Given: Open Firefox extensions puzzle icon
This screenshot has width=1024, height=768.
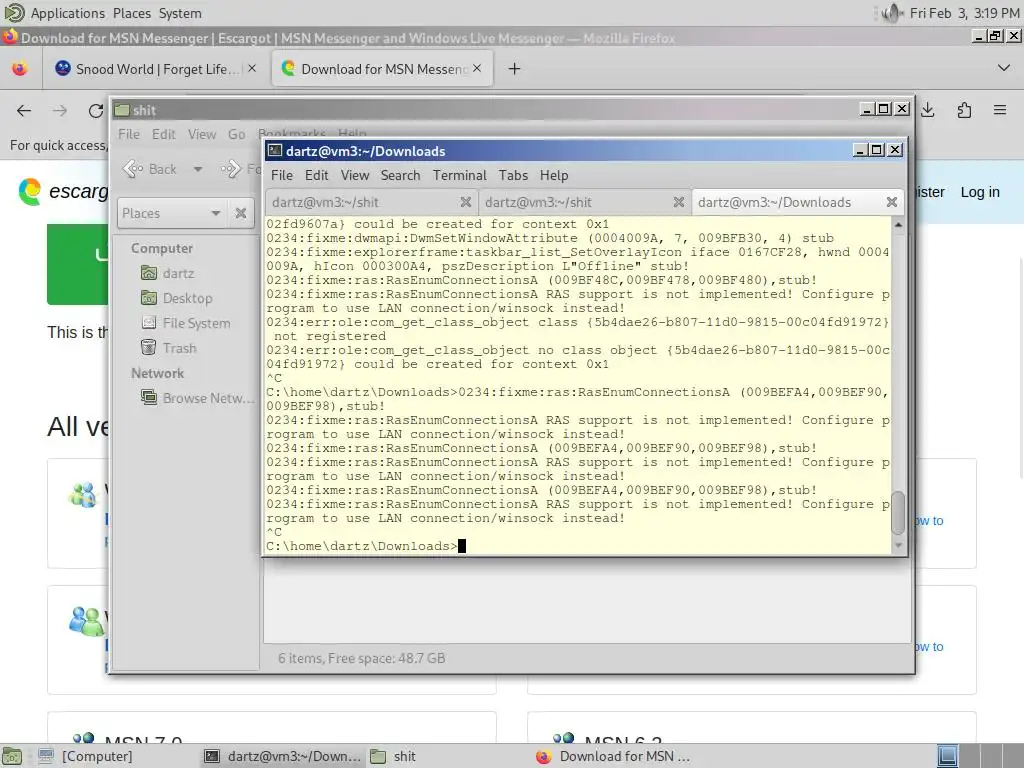Looking at the screenshot, I should point(964,110).
